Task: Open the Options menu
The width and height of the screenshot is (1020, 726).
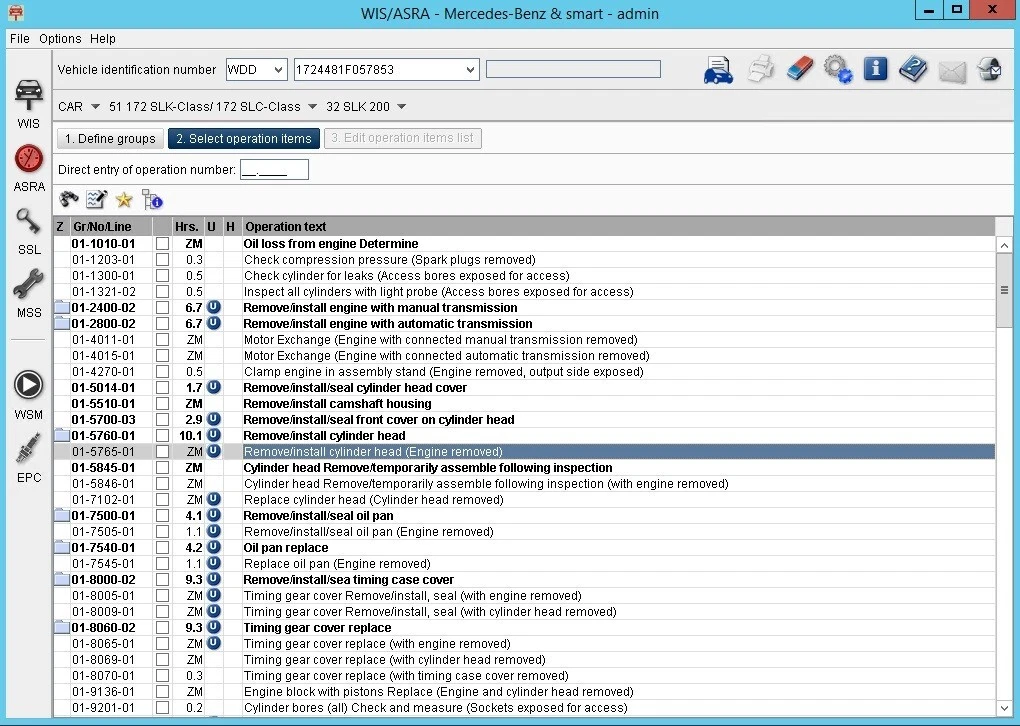Action: pyautogui.click(x=60, y=39)
